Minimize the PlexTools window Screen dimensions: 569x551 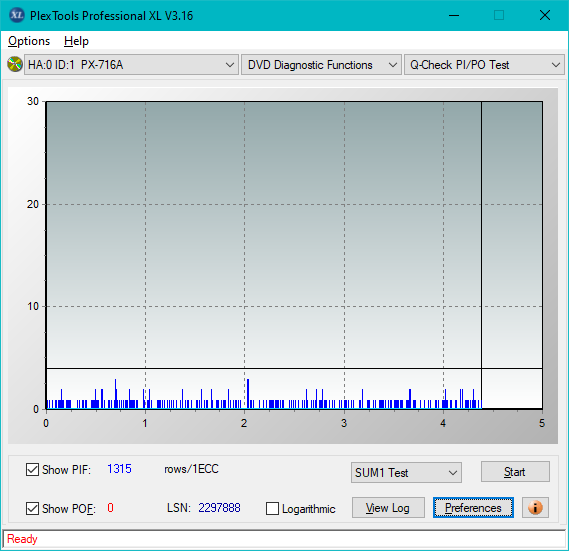click(x=454, y=15)
